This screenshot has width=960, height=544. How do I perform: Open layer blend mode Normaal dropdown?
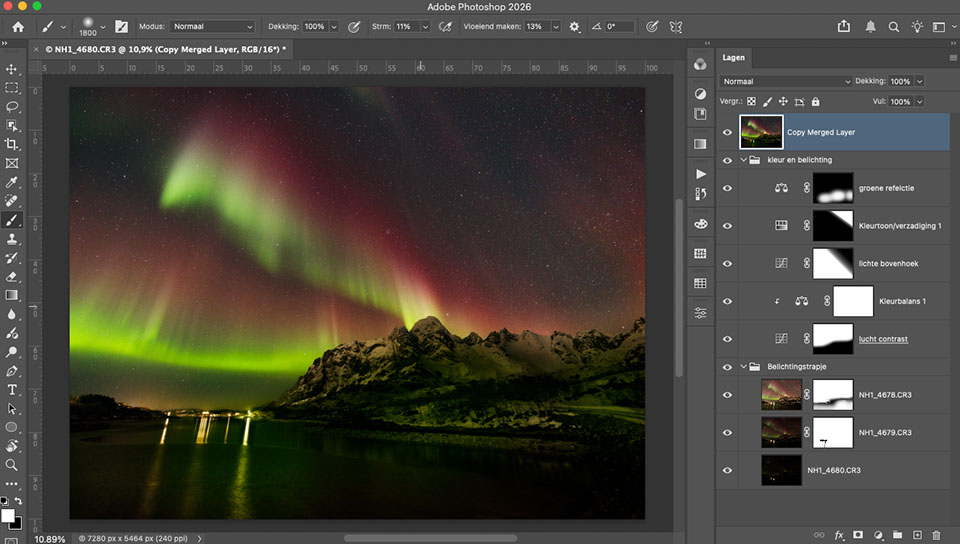tap(785, 81)
